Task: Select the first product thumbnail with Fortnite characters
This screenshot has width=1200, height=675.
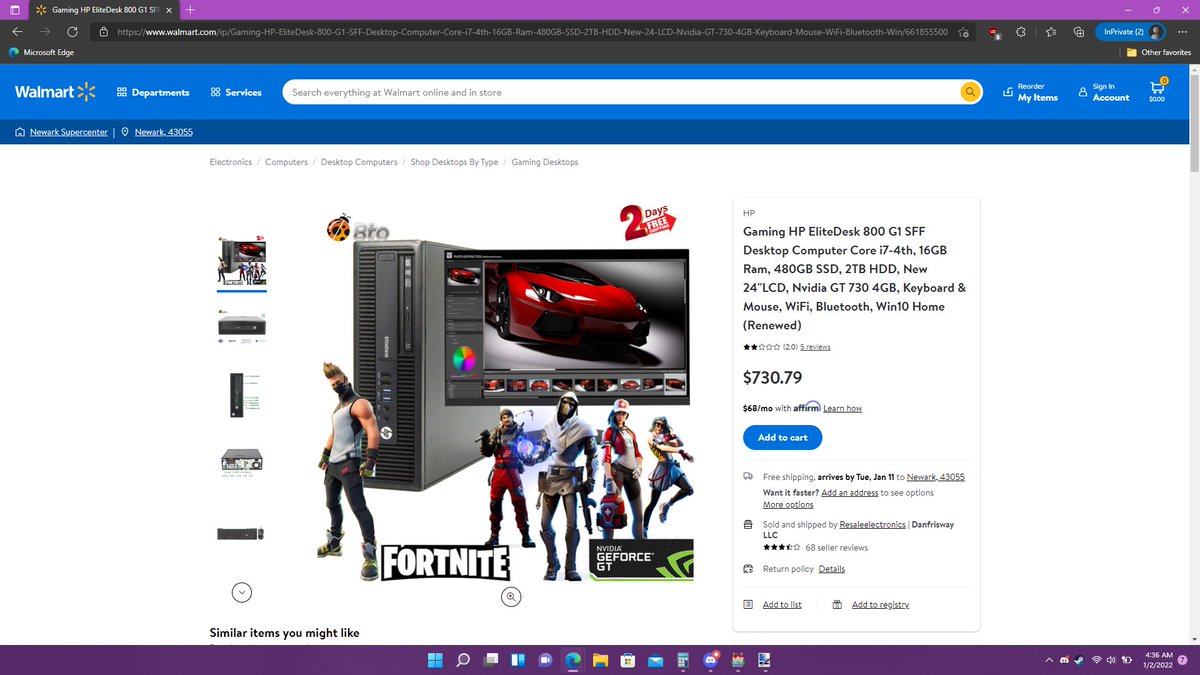Action: (x=242, y=262)
